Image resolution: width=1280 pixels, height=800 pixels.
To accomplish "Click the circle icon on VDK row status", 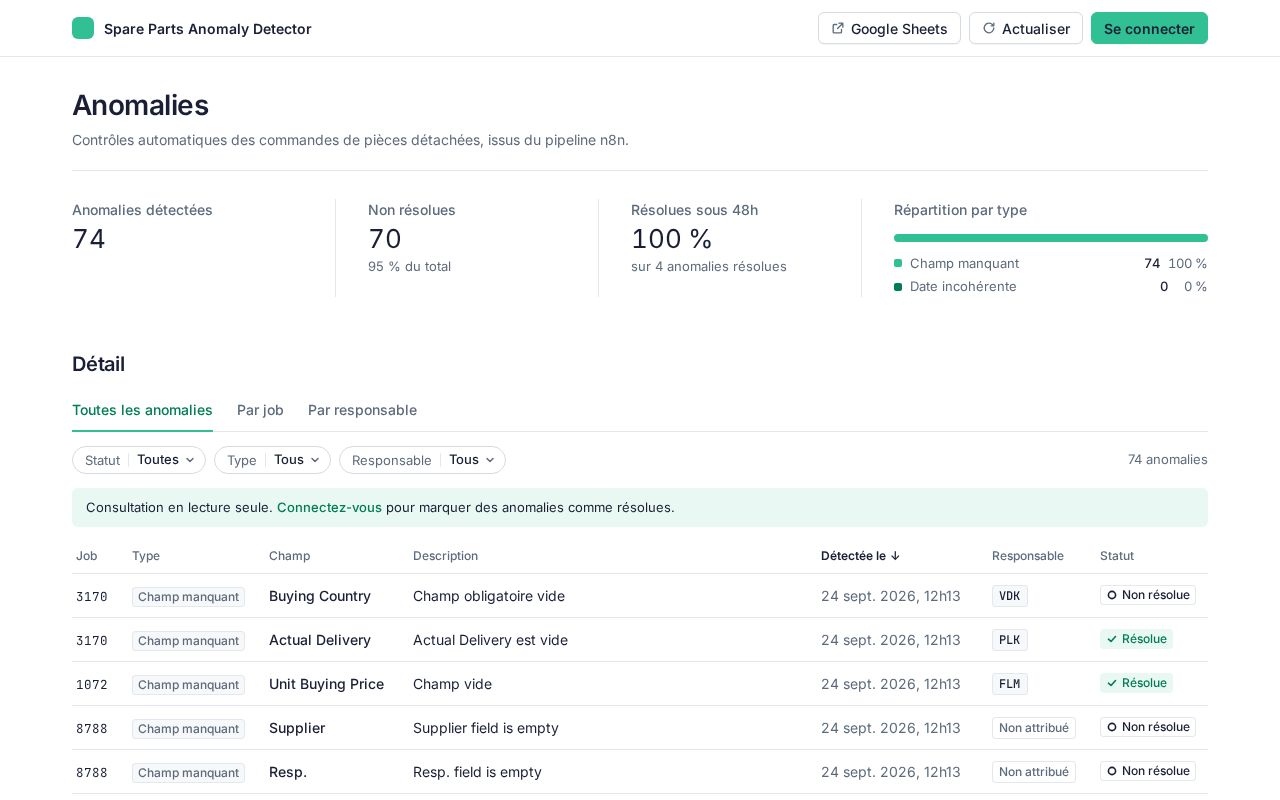I will 1111,595.
